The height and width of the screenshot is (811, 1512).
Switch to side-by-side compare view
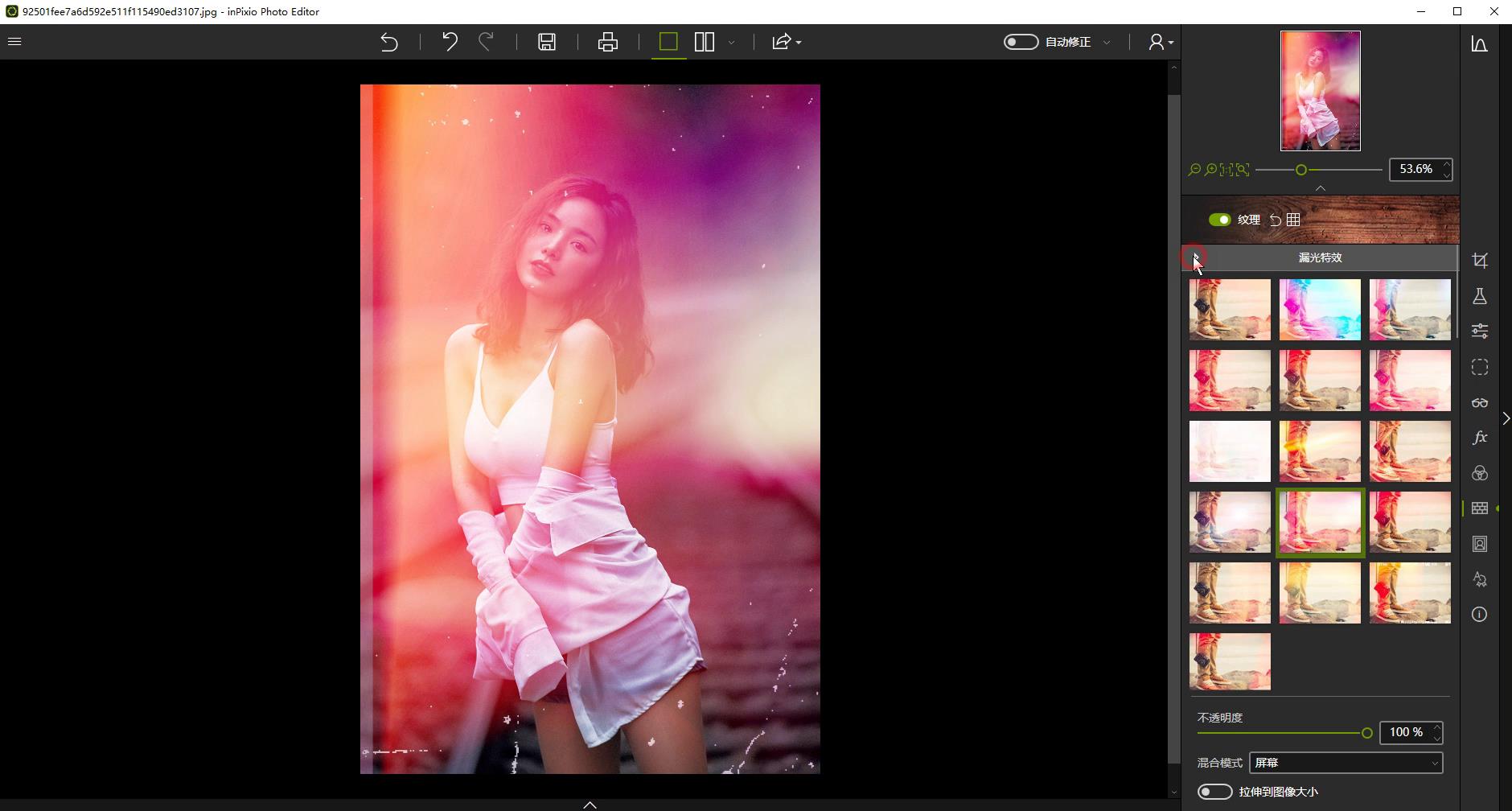pos(705,42)
